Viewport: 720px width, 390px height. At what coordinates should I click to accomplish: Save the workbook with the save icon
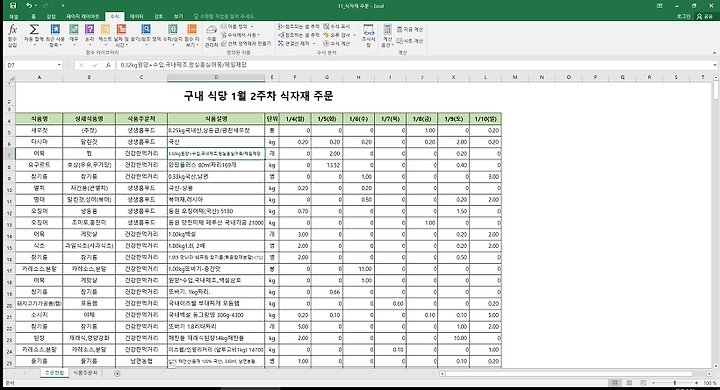point(13,6)
